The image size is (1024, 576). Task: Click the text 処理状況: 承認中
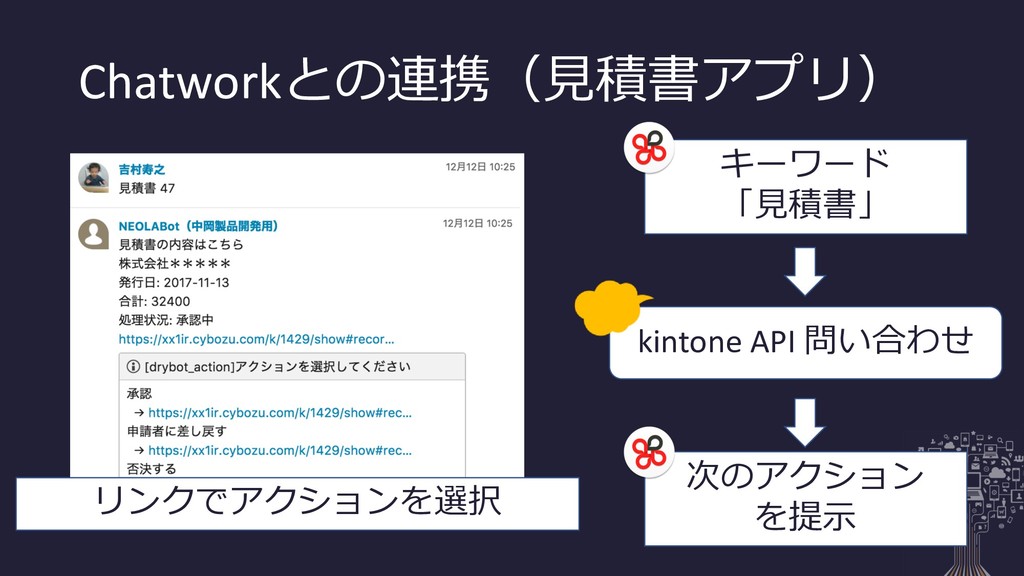[x=166, y=320]
